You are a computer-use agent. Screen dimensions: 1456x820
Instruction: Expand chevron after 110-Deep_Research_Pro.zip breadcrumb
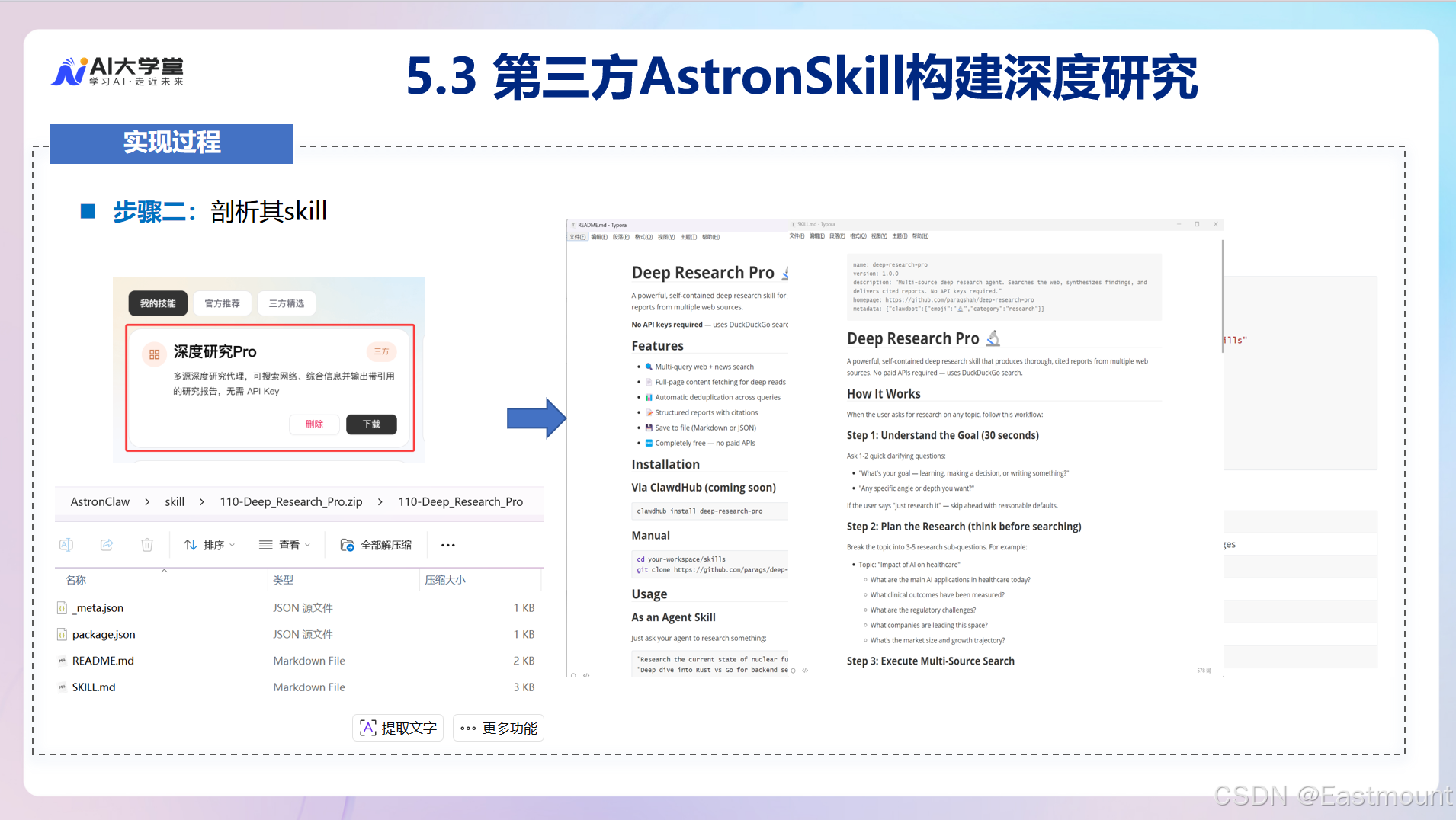coord(380,501)
